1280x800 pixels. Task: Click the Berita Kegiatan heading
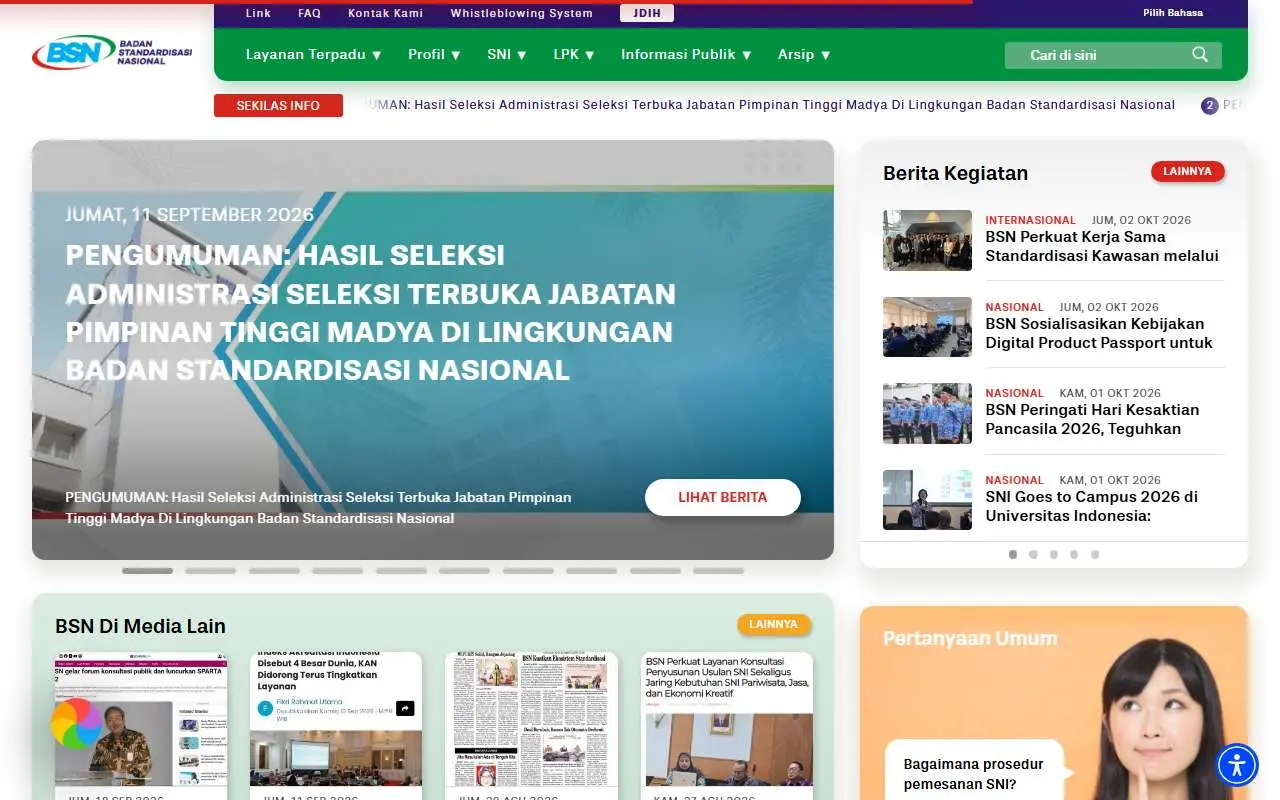click(955, 173)
